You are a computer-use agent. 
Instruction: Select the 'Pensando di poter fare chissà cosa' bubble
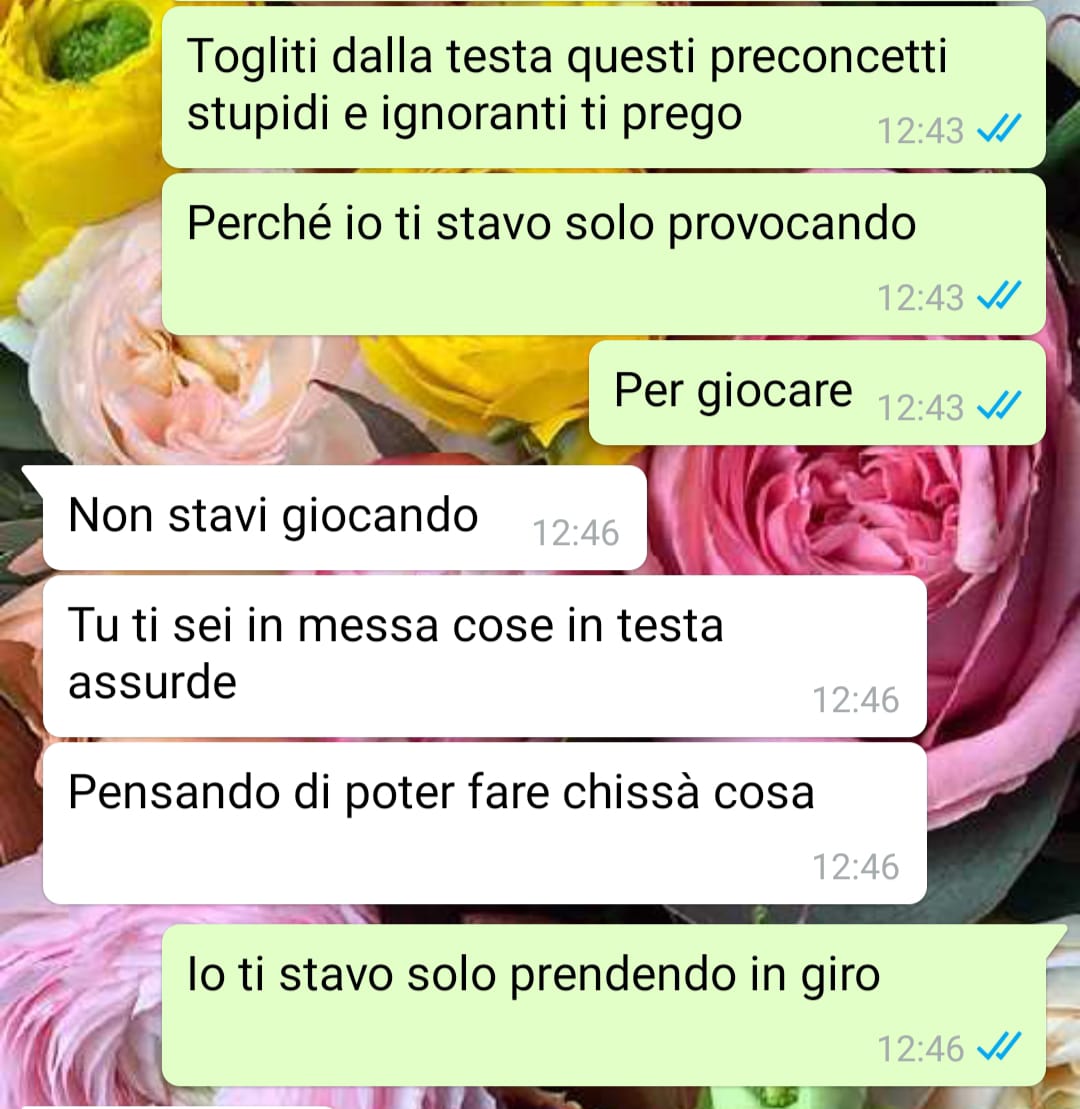[x=484, y=823]
